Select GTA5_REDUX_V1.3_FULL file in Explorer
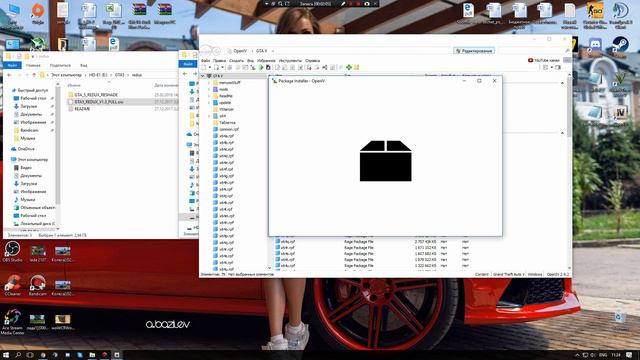The height and width of the screenshot is (360, 640). (99, 102)
